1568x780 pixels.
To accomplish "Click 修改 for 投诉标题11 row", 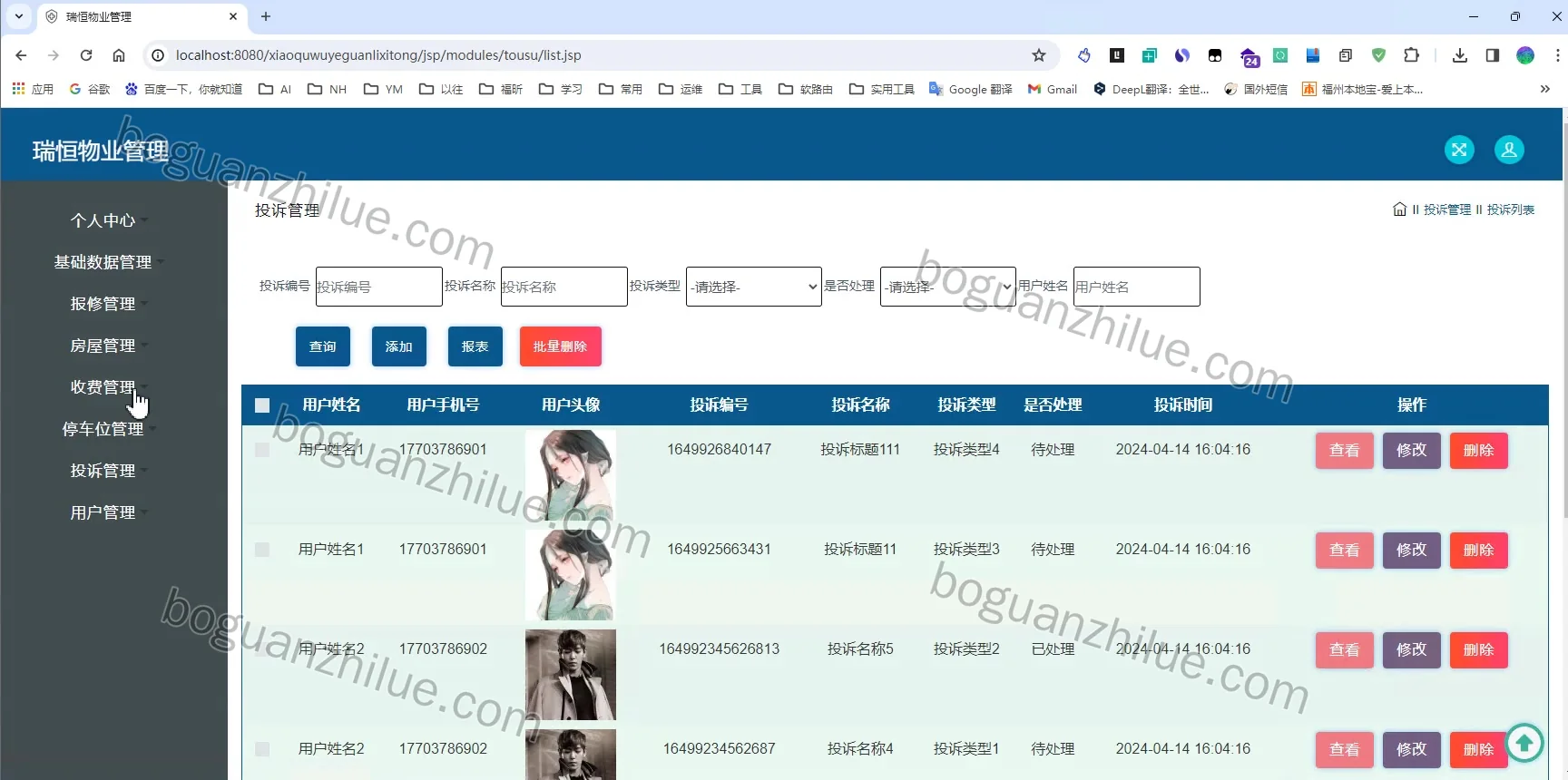I will [1412, 551].
